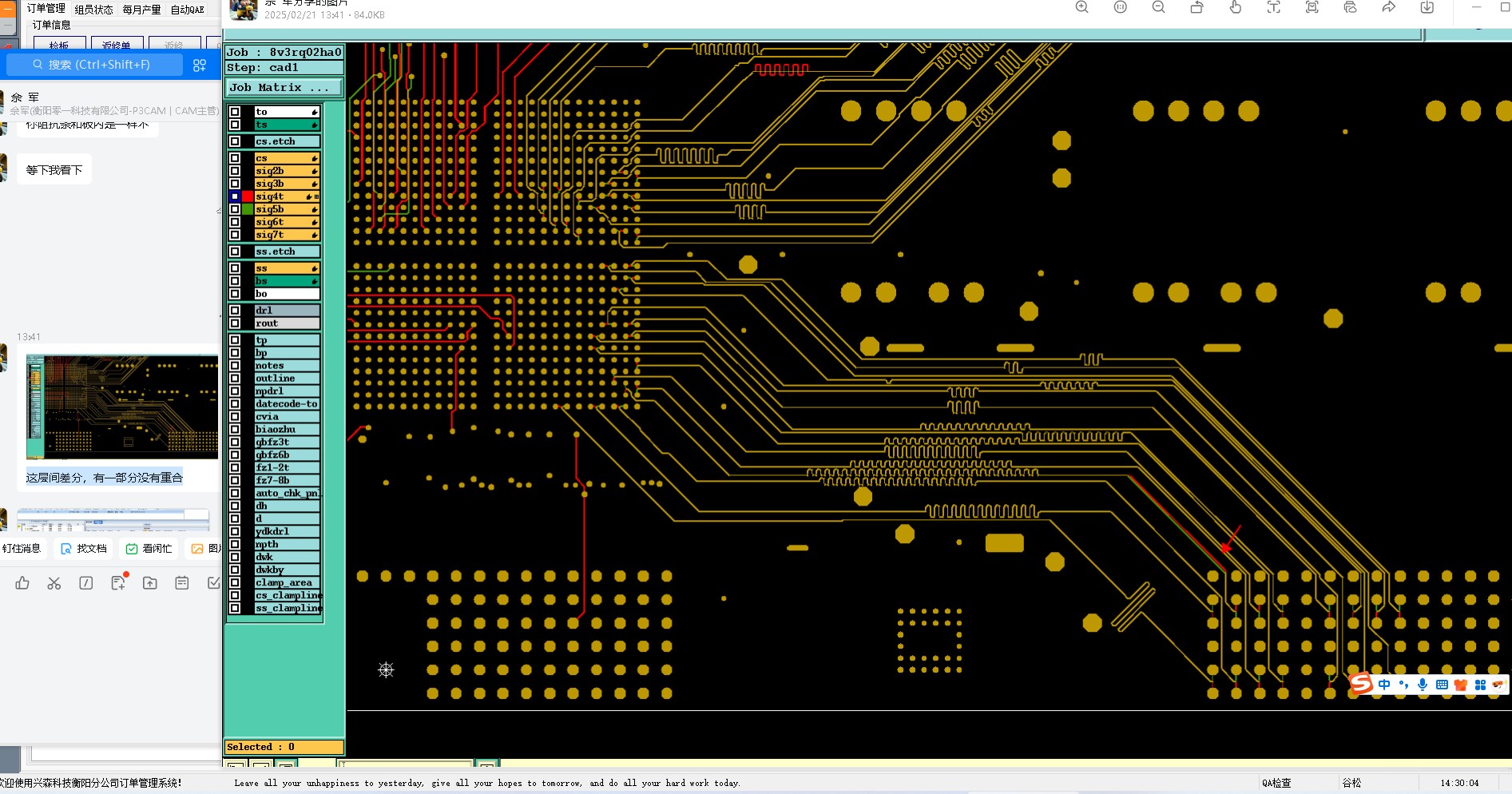Open the Job Matrix menu

pyautogui.click(x=284, y=88)
